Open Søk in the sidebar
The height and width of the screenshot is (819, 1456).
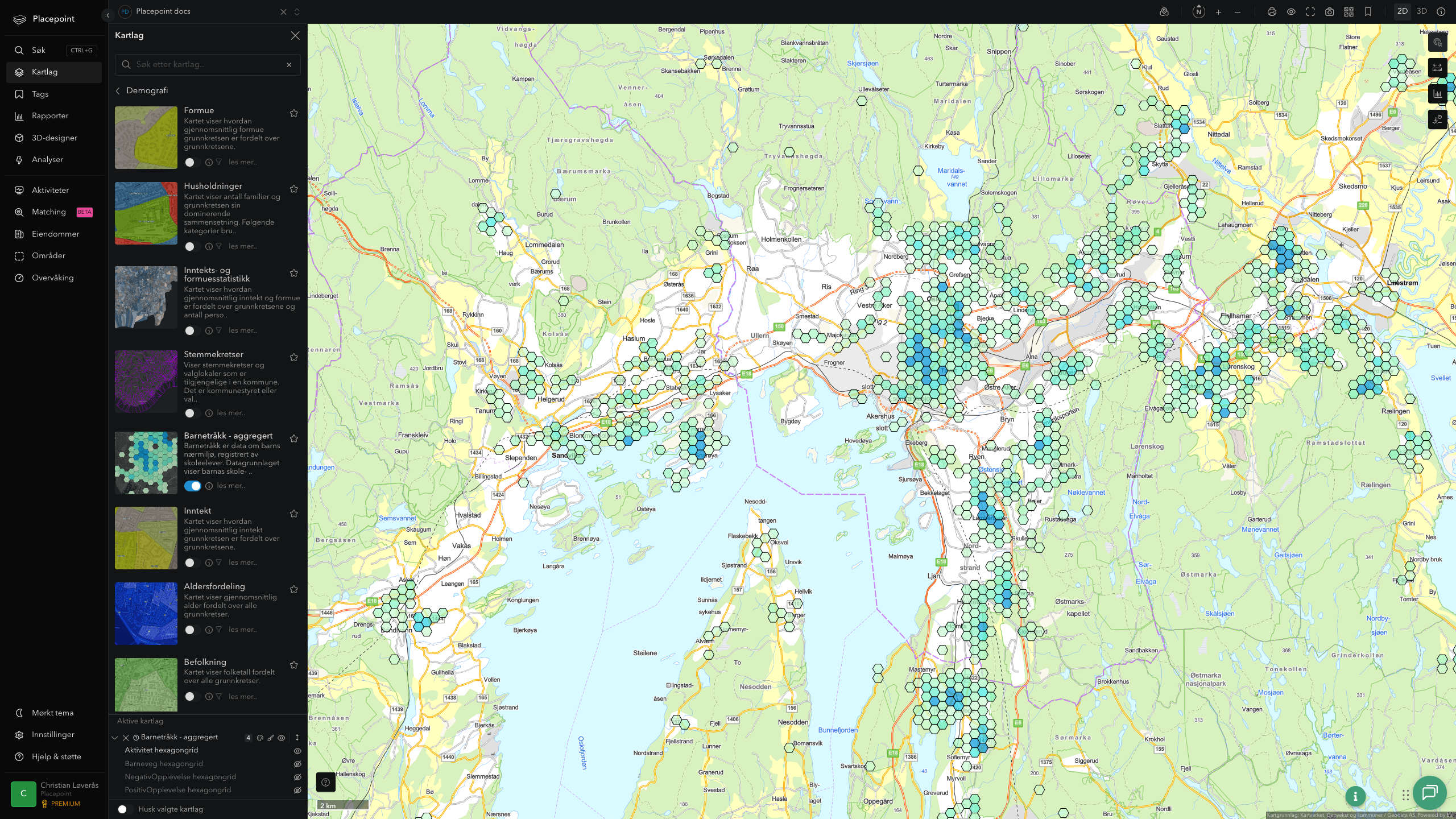pos(54,50)
